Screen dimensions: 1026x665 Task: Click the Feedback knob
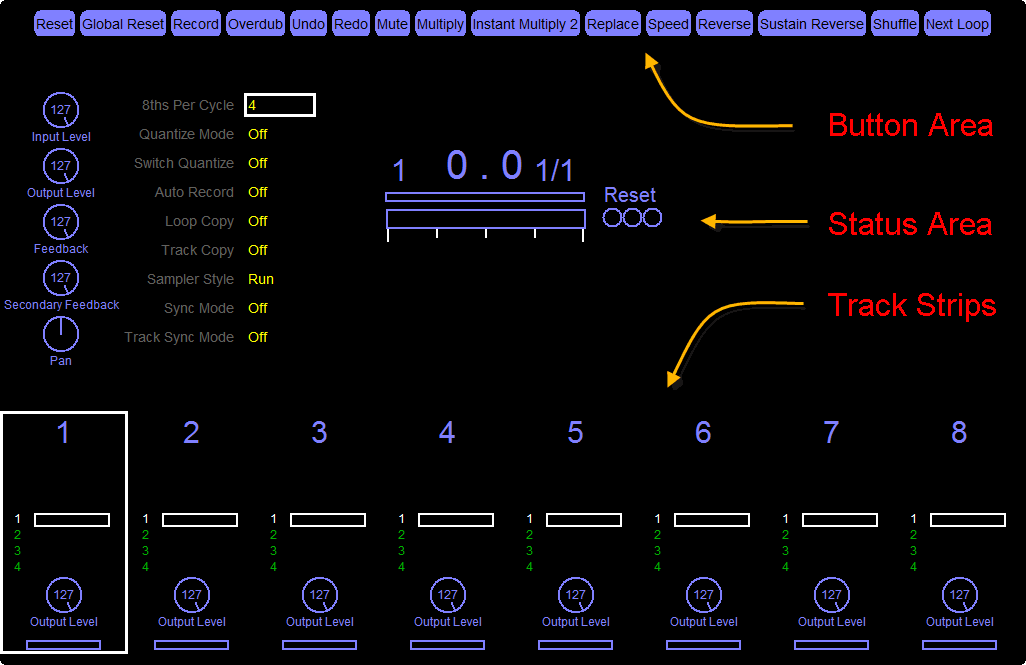click(61, 222)
